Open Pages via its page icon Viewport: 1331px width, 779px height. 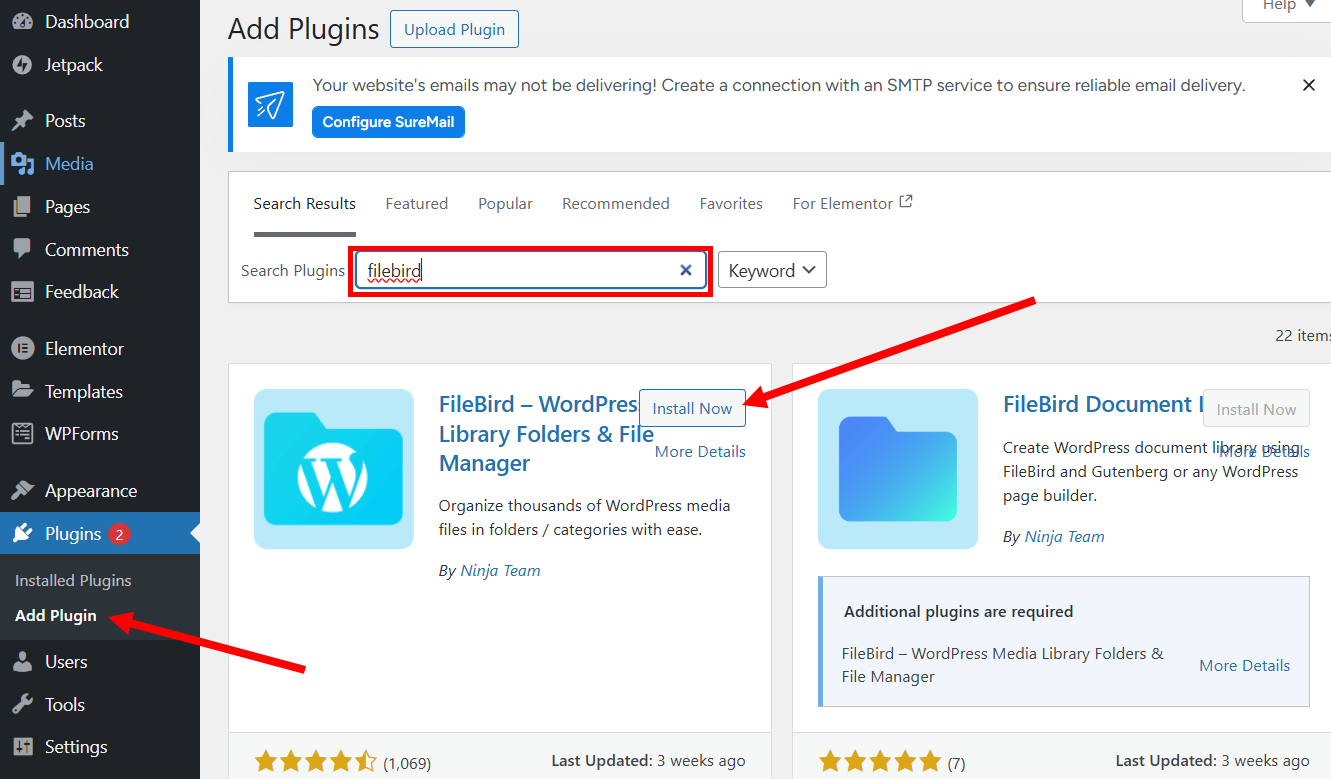coord(24,206)
